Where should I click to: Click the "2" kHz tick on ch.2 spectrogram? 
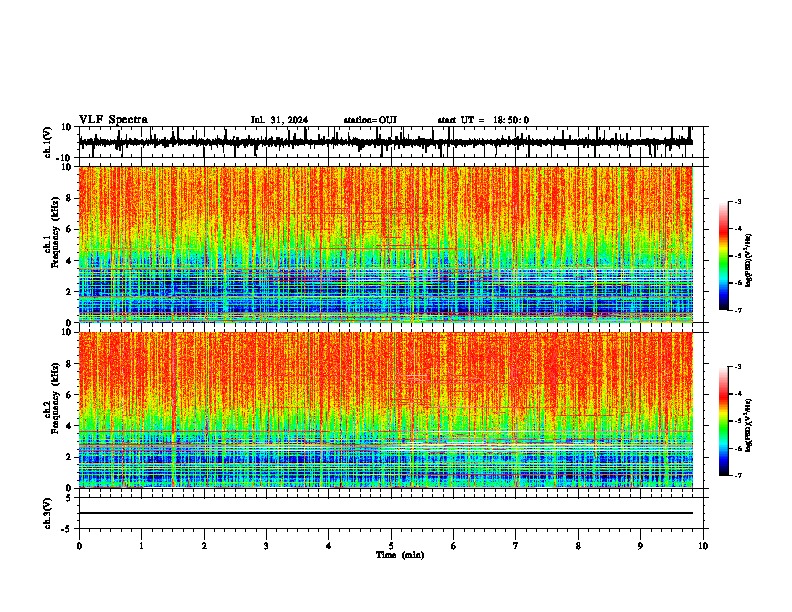click(69, 457)
